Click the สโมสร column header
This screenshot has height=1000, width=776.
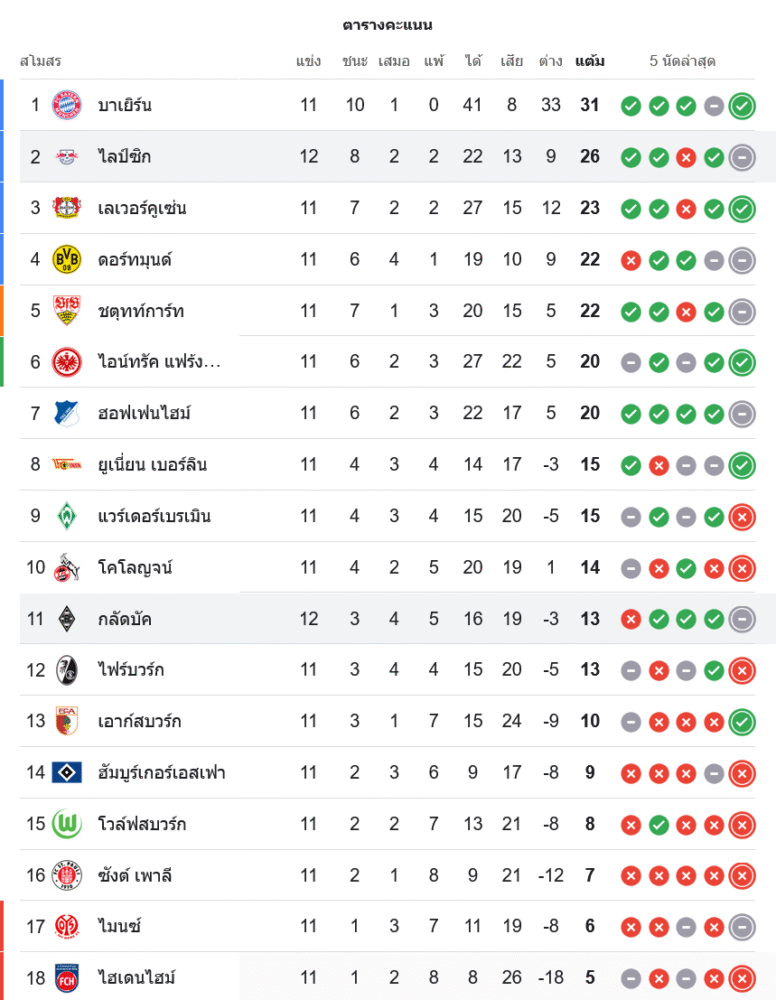tap(41, 61)
